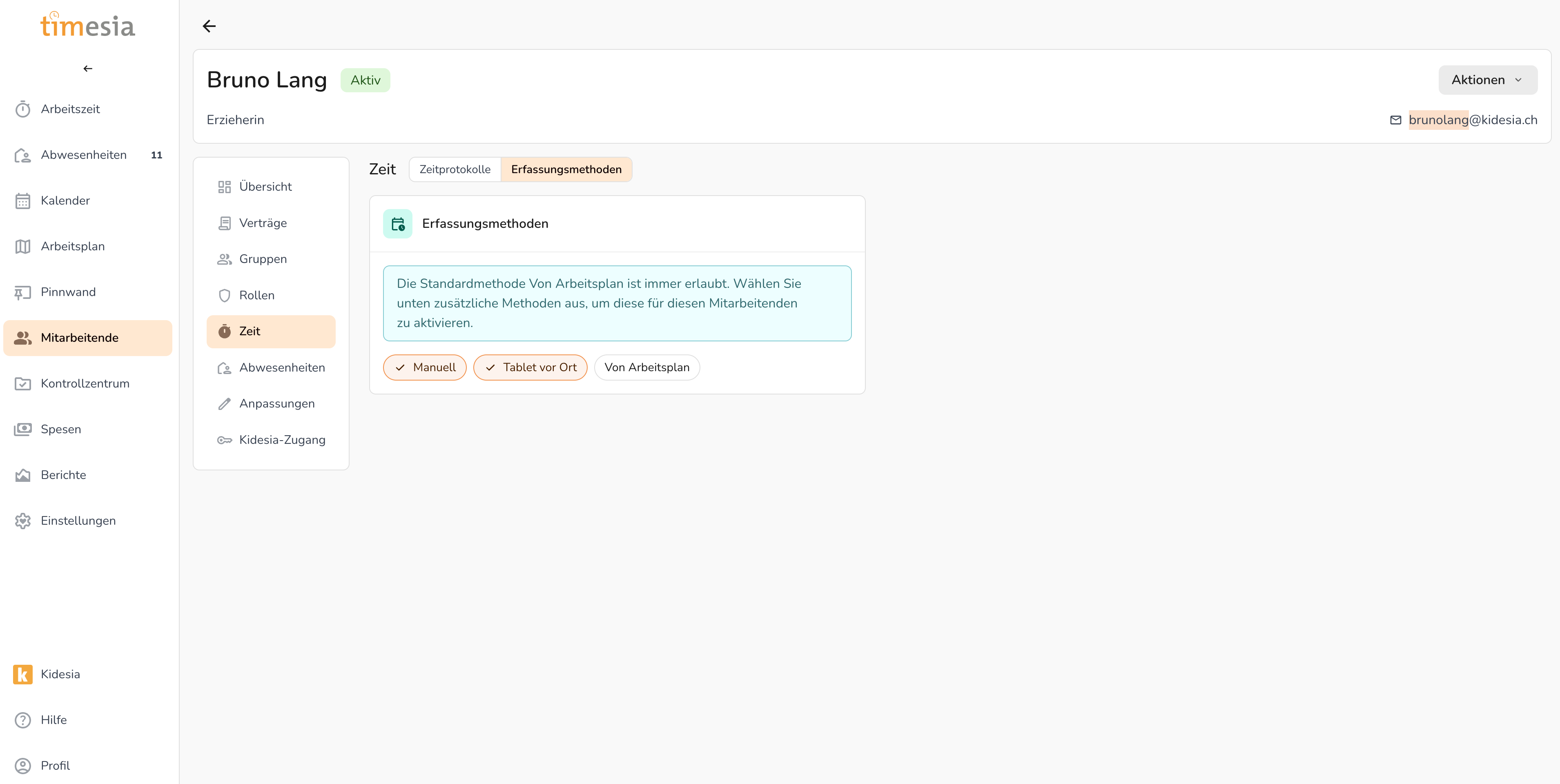1560x784 pixels.
Task: Toggle the Tablet vor Ort method
Action: click(x=530, y=367)
